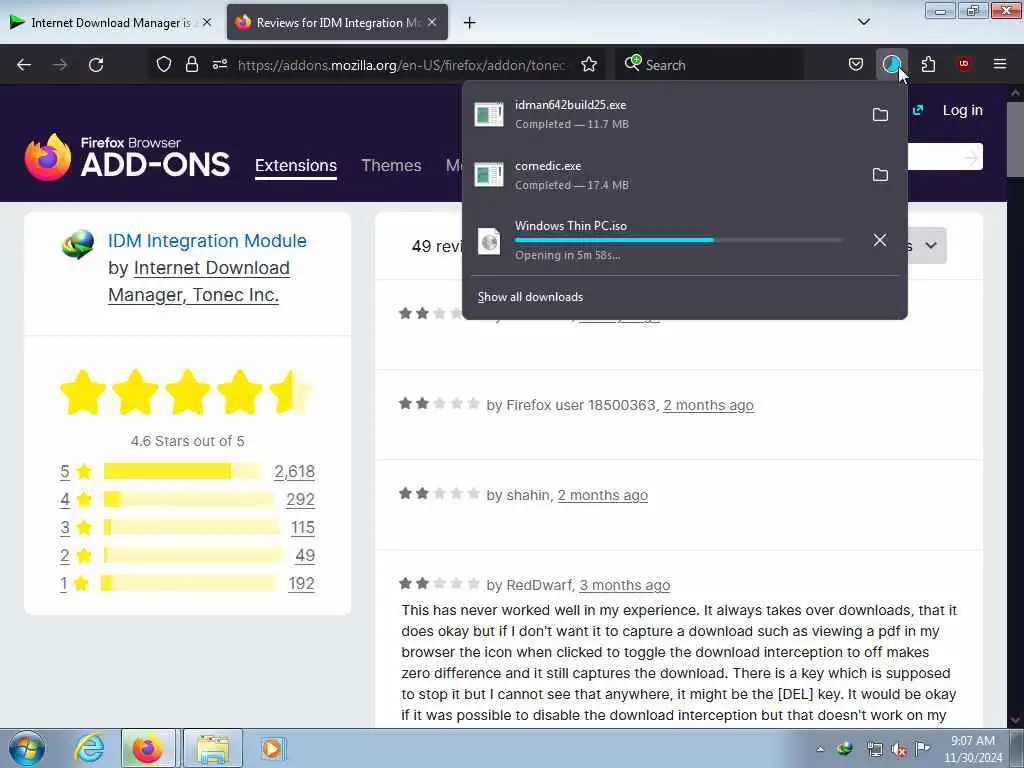
Task: Open author Internet Download Manager, Tonec Inc.
Action: [x=199, y=281]
